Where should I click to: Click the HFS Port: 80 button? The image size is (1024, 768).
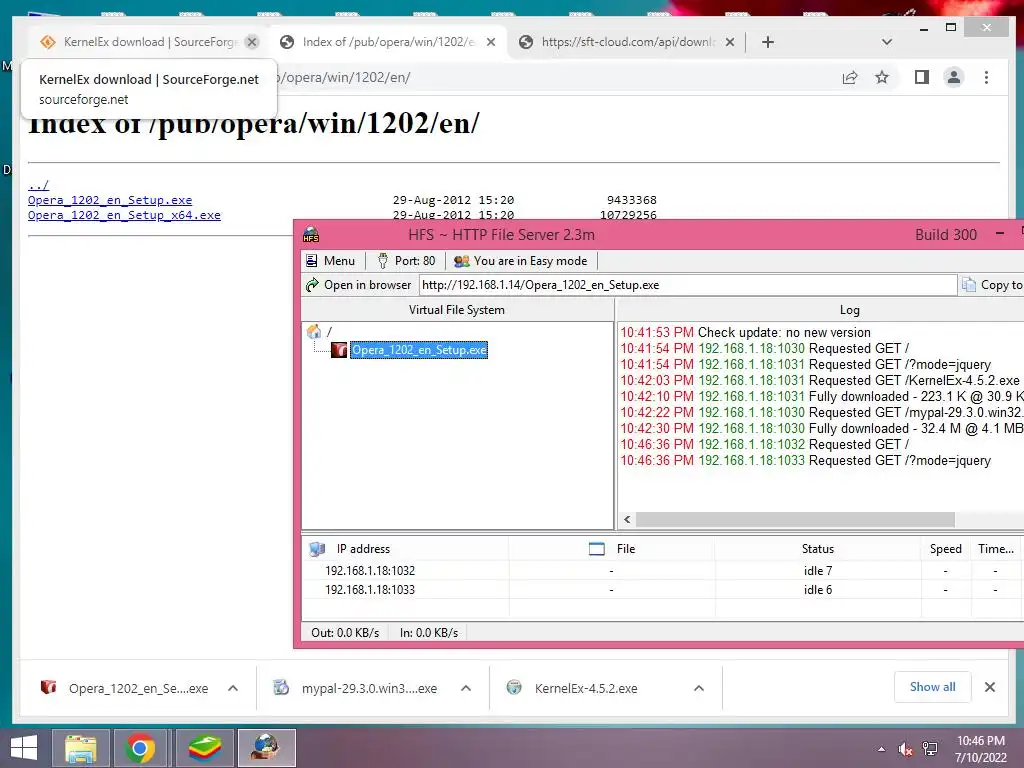tap(406, 261)
